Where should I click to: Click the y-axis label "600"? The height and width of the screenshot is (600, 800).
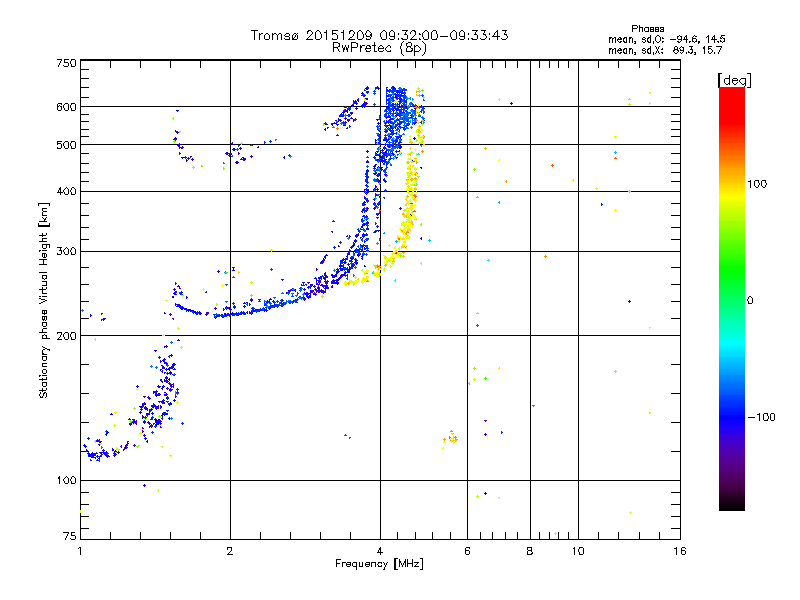click(66, 107)
